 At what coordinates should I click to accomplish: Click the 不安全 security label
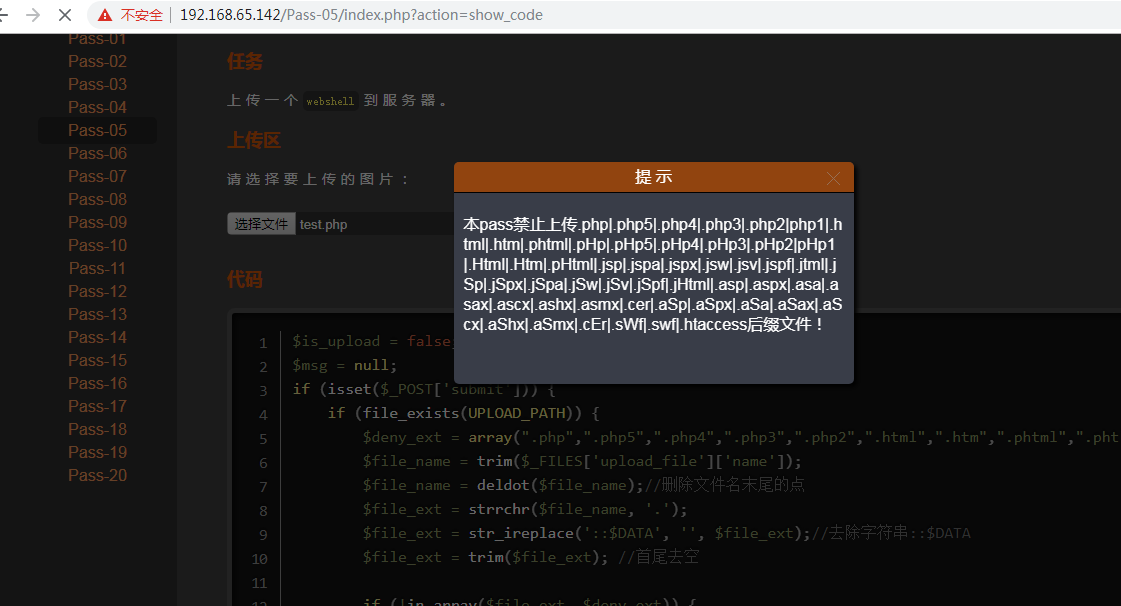point(142,15)
